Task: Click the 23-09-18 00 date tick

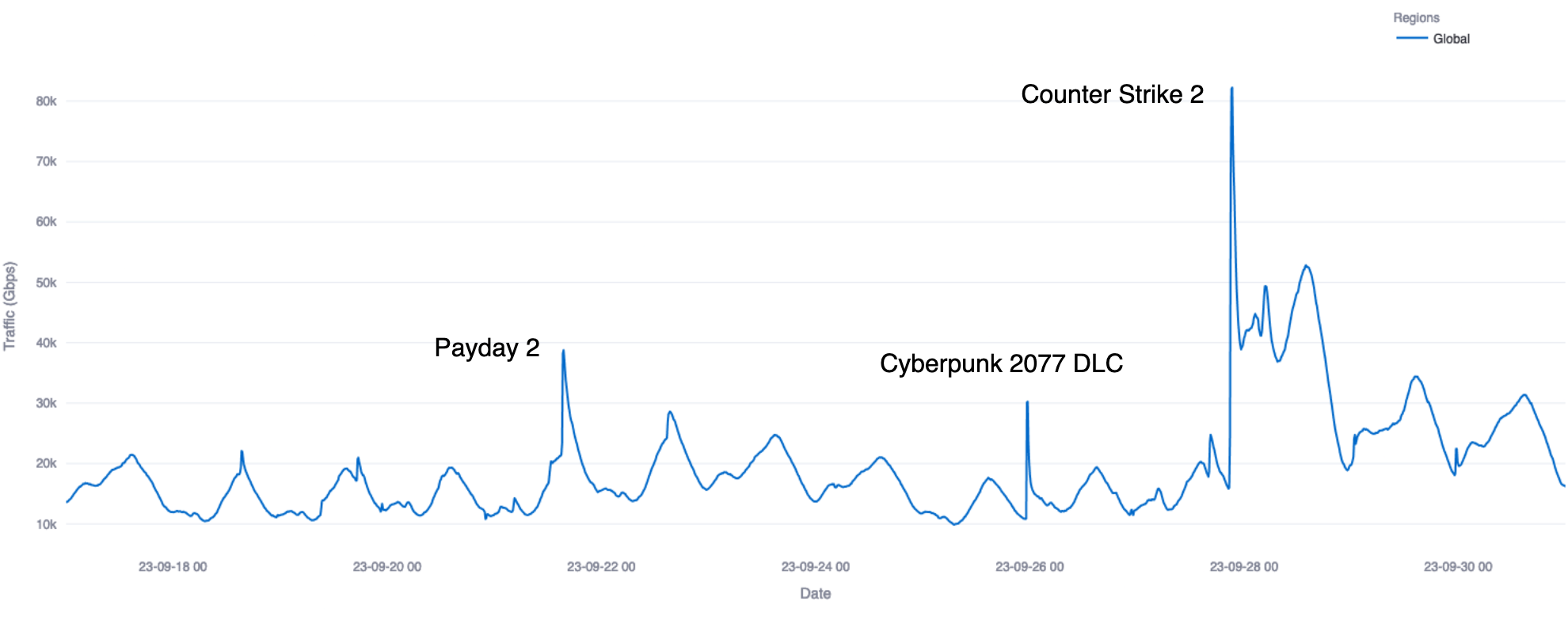Action: (173, 567)
